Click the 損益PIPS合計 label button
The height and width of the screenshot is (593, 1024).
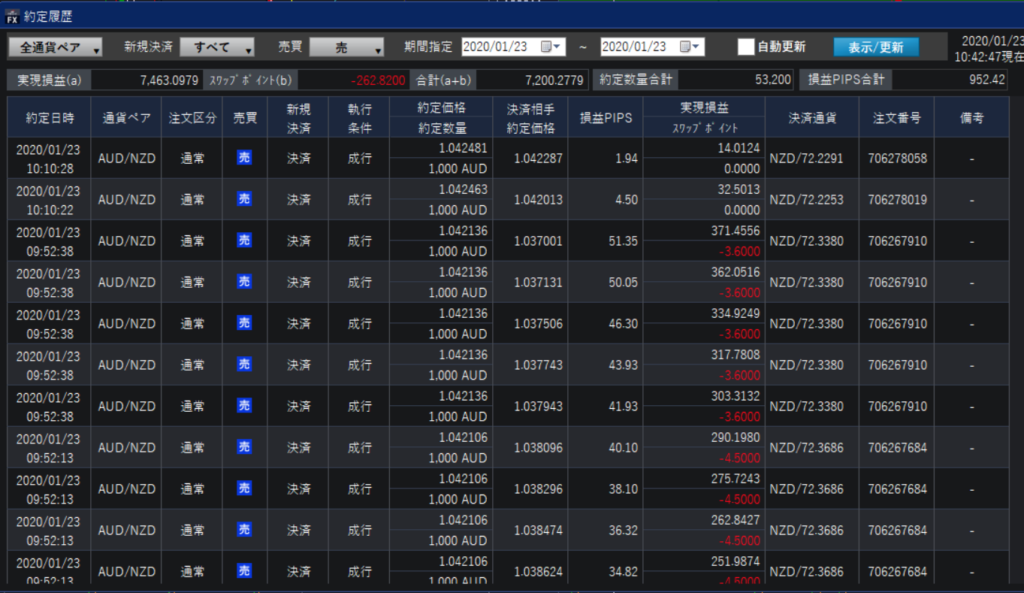845,80
